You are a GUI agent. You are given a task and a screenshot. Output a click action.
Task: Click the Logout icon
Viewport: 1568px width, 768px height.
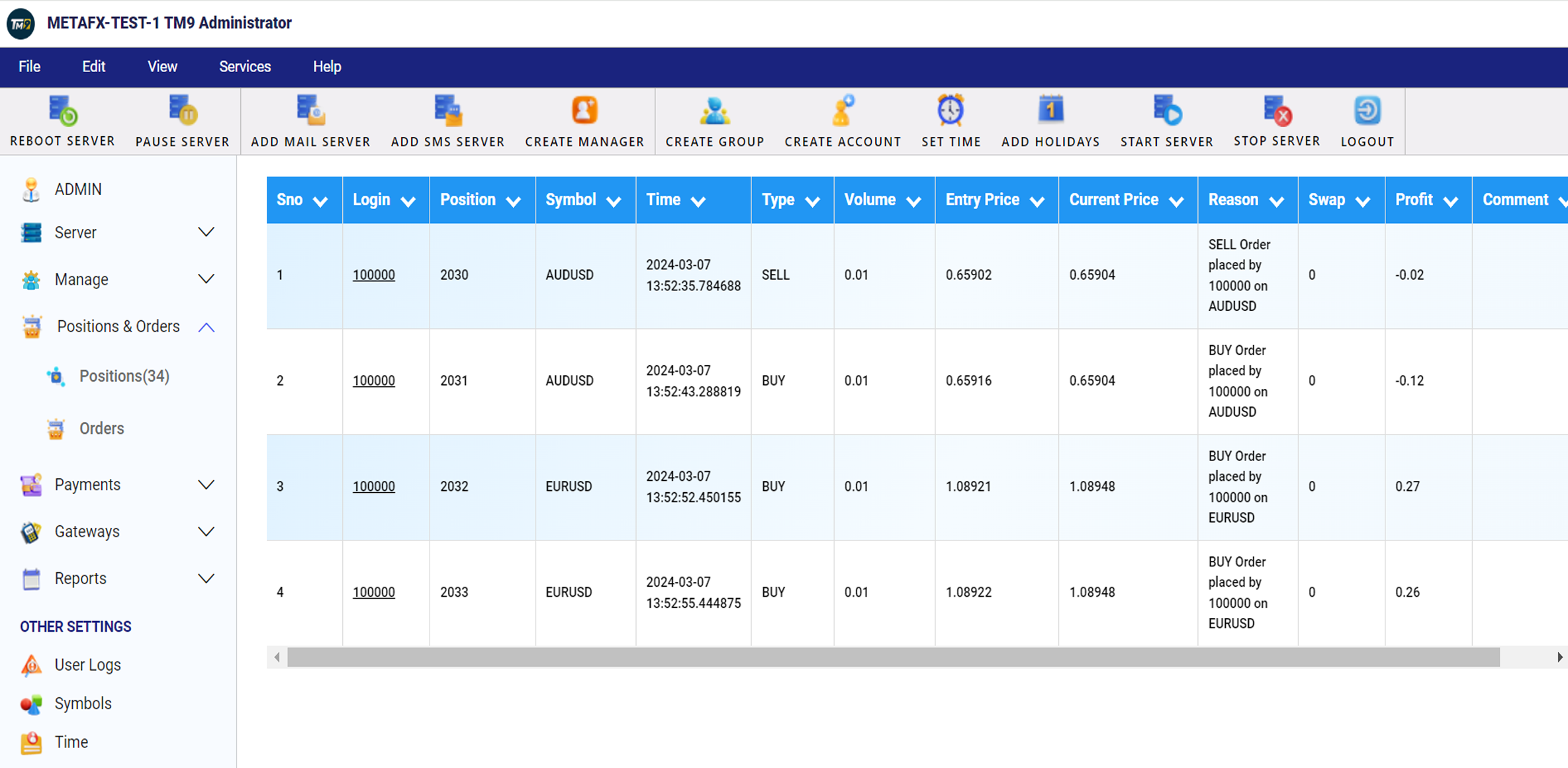point(1367,111)
